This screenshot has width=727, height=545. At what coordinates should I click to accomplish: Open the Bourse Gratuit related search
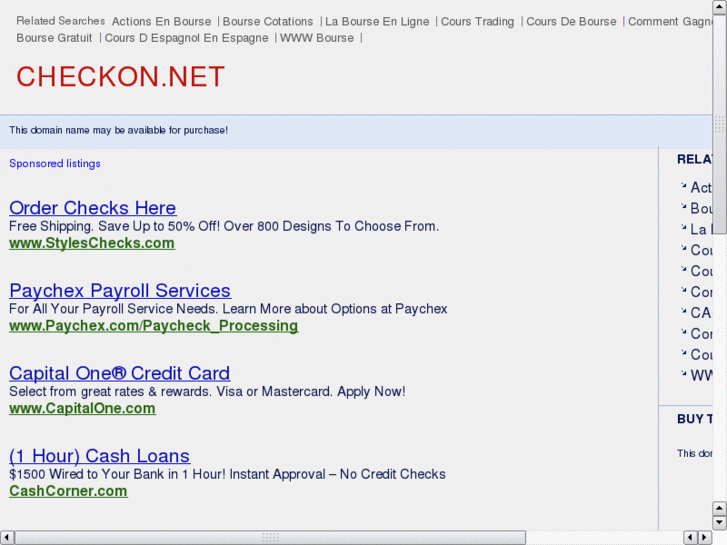pyautogui.click(x=54, y=38)
